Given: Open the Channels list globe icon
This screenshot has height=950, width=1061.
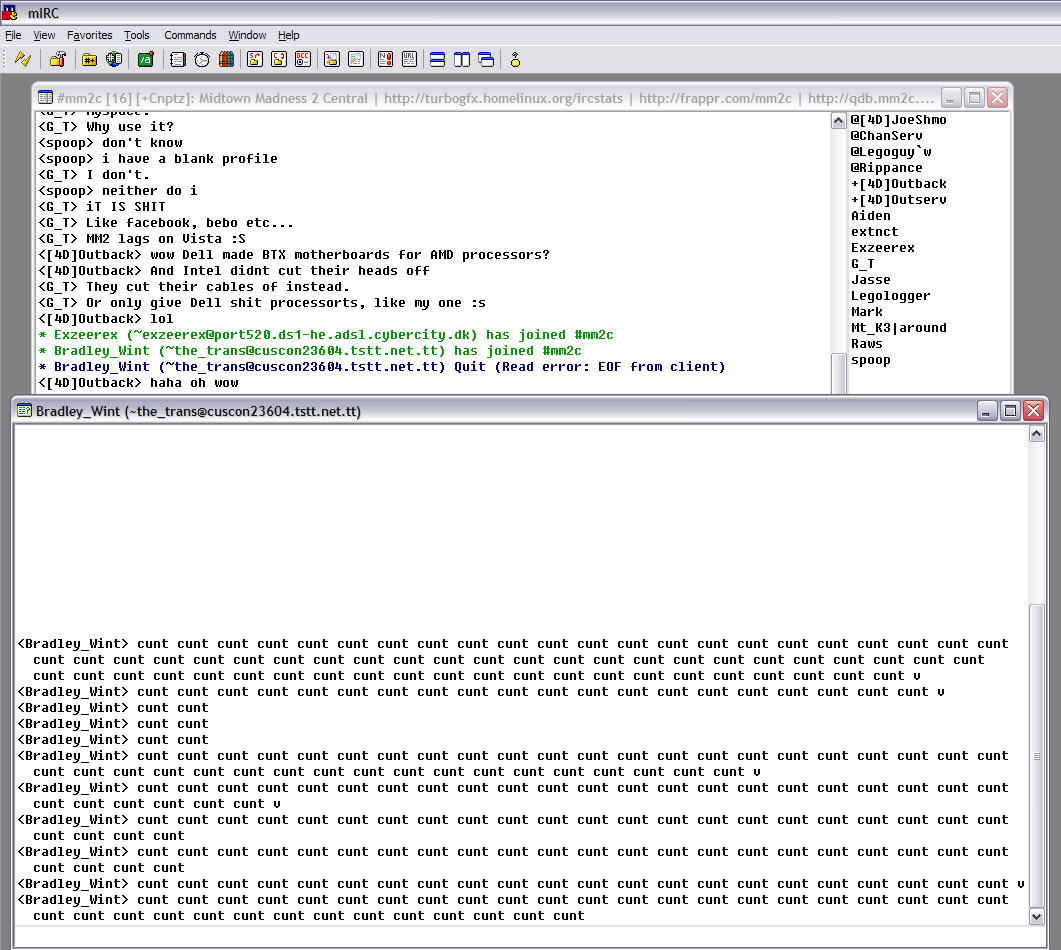Looking at the screenshot, I should tap(114, 60).
